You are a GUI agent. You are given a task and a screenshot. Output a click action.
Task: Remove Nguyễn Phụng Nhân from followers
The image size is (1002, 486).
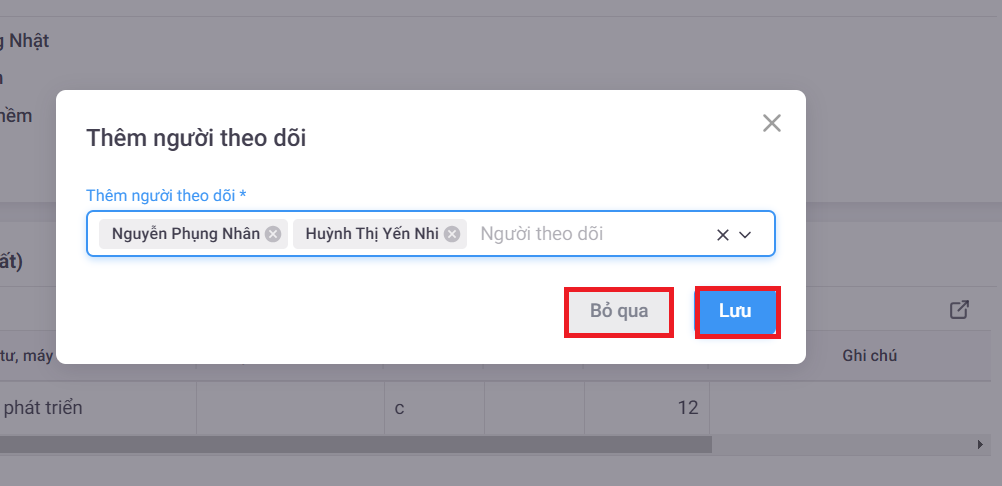(273, 234)
